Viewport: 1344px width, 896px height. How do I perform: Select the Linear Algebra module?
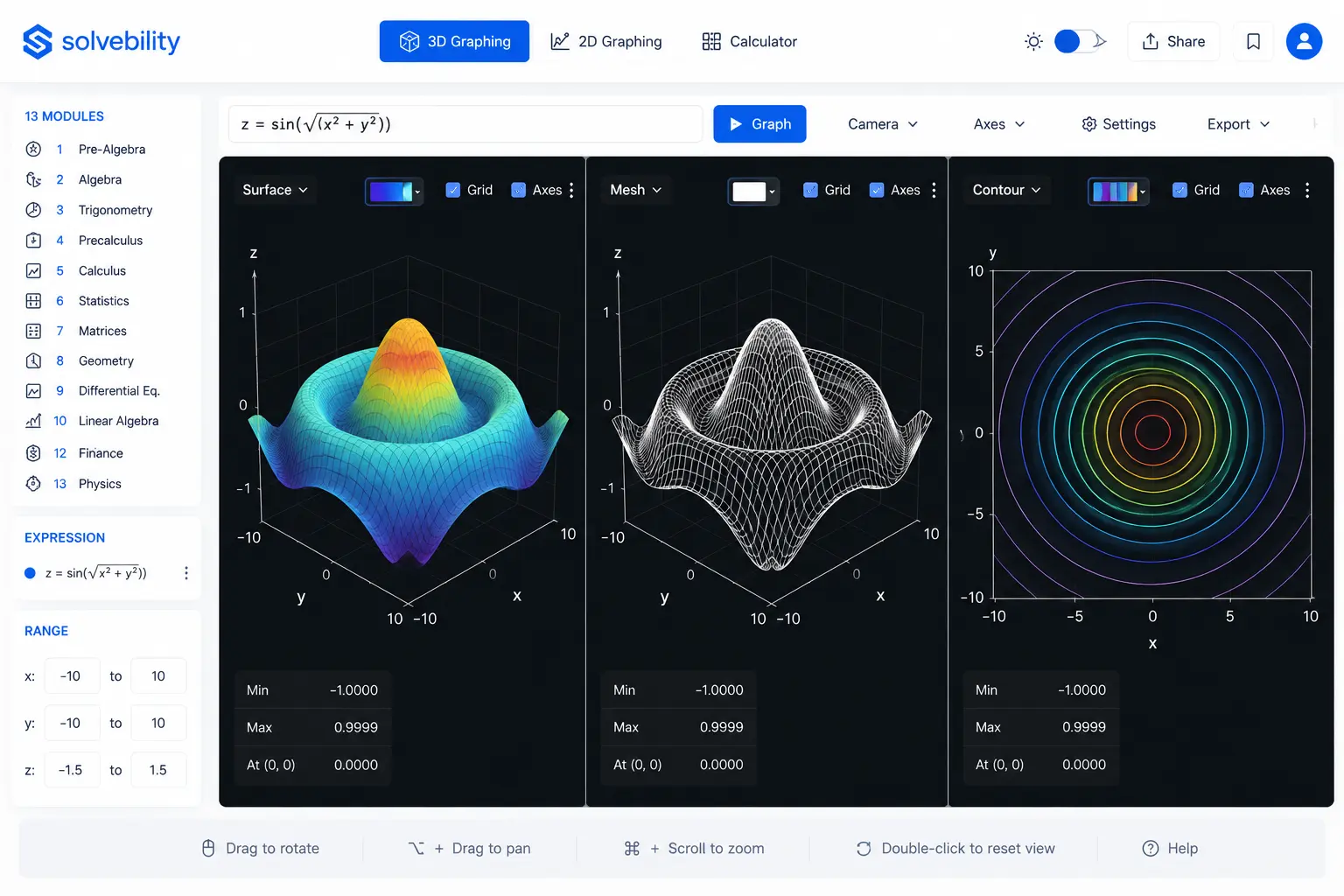point(107,421)
